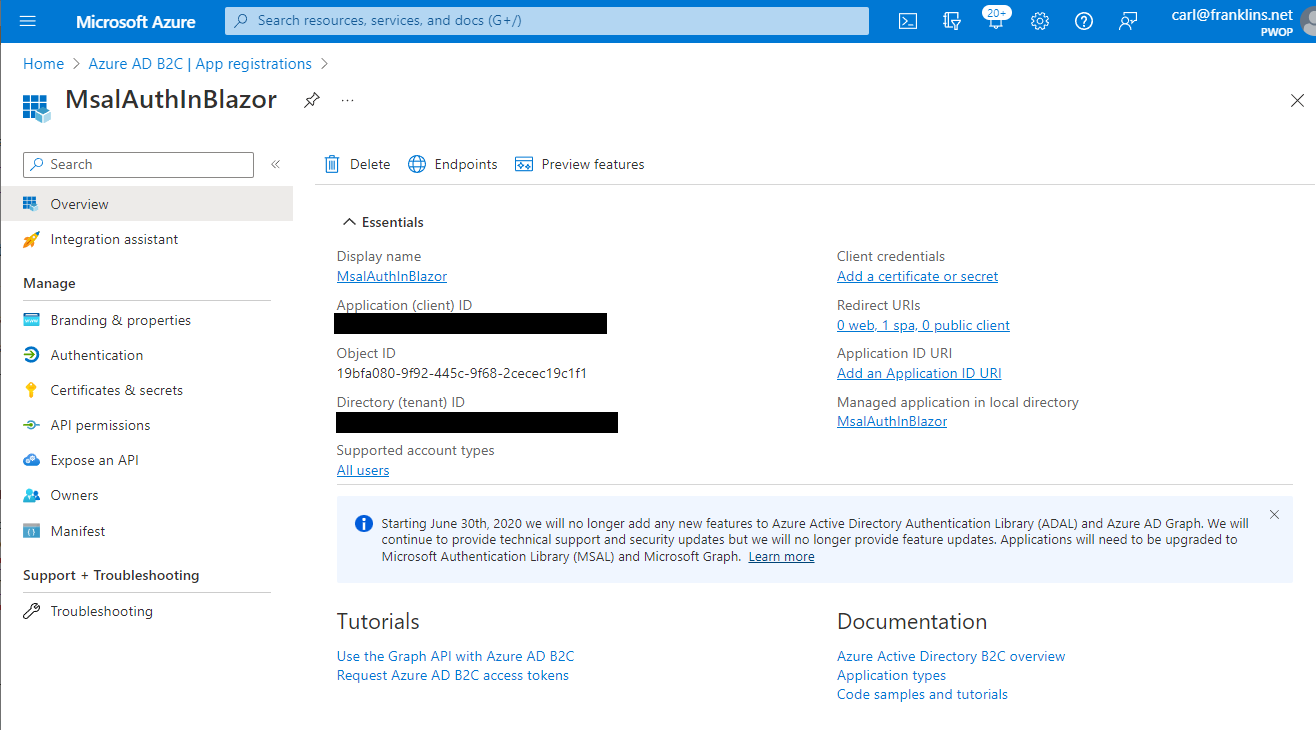Image resolution: width=1316 pixels, height=730 pixels.
Task: Go to Azure AD B2C App registrations breadcrumb
Action: coord(200,64)
